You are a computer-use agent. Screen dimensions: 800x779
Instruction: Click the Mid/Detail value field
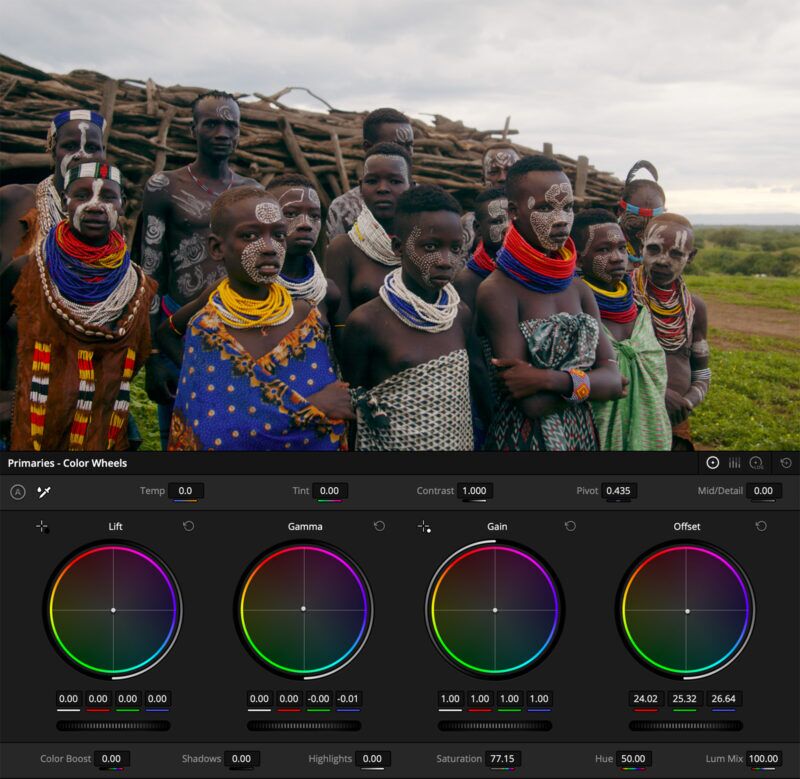tap(763, 491)
